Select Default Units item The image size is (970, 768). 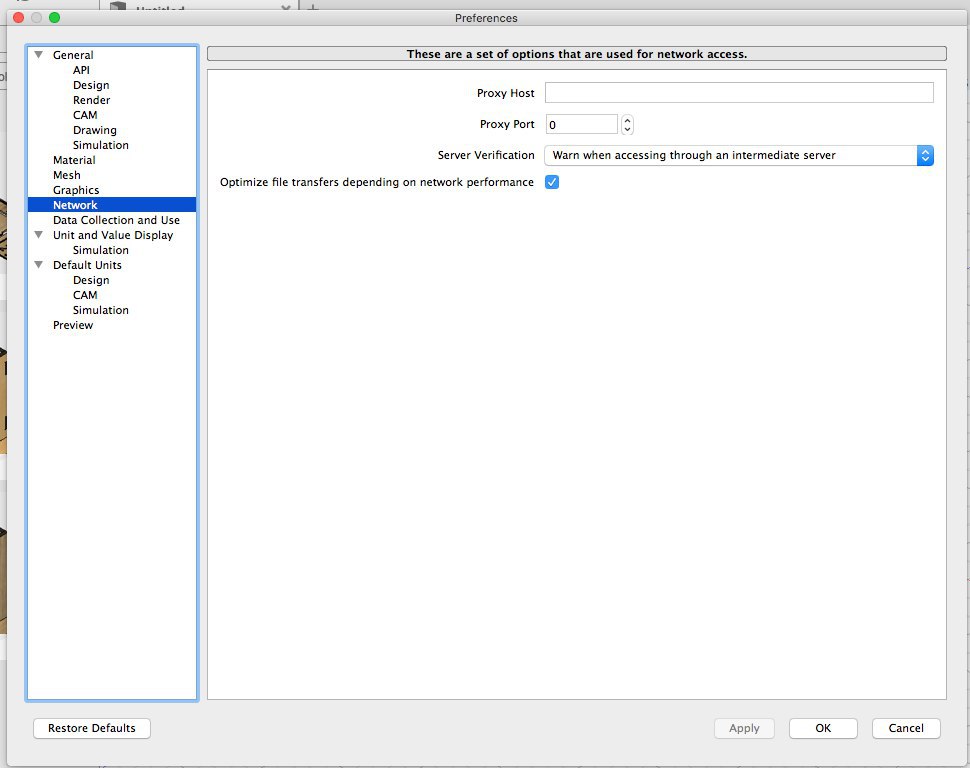point(87,265)
